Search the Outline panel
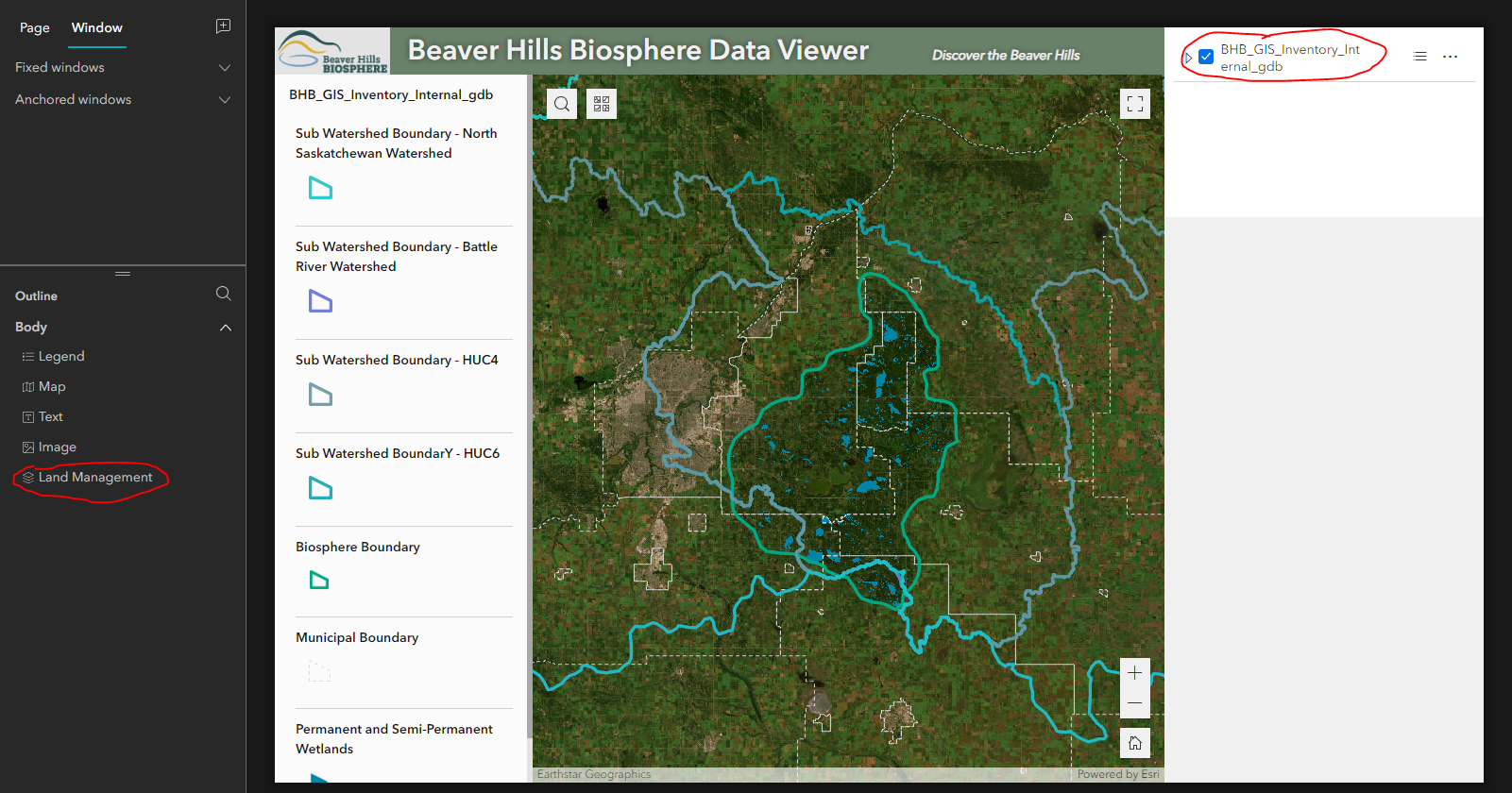 point(223,294)
